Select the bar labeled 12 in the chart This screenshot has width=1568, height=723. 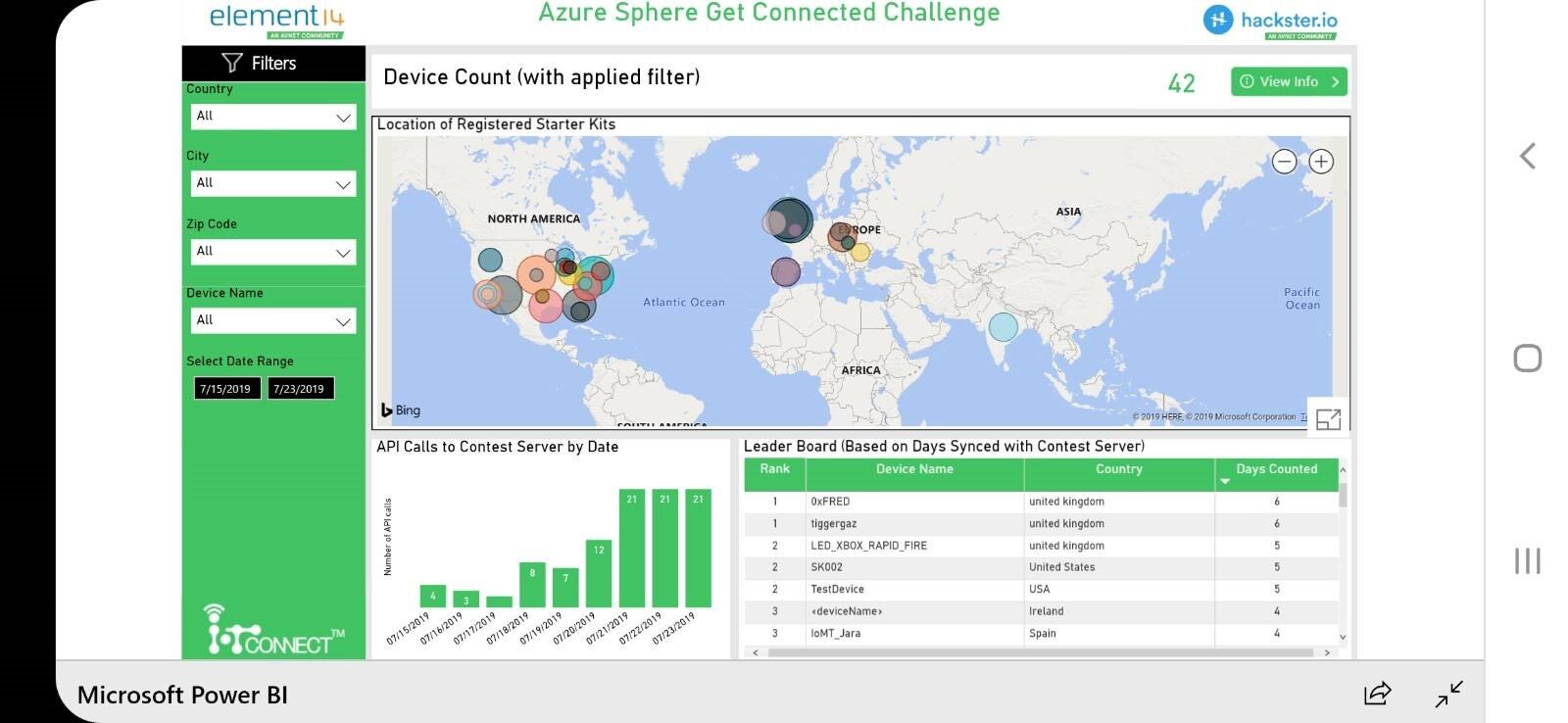pyautogui.click(x=599, y=573)
